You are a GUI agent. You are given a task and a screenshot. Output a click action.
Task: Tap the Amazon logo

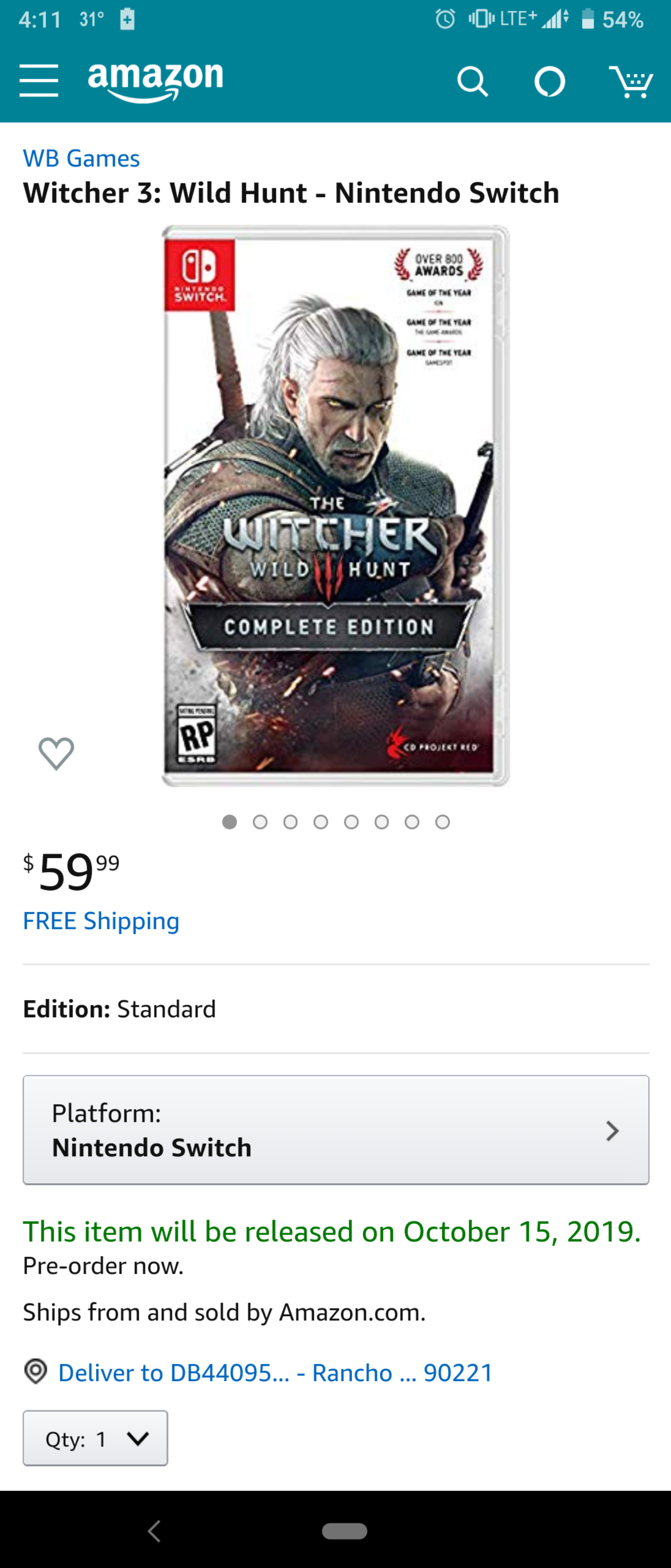(x=156, y=81)
